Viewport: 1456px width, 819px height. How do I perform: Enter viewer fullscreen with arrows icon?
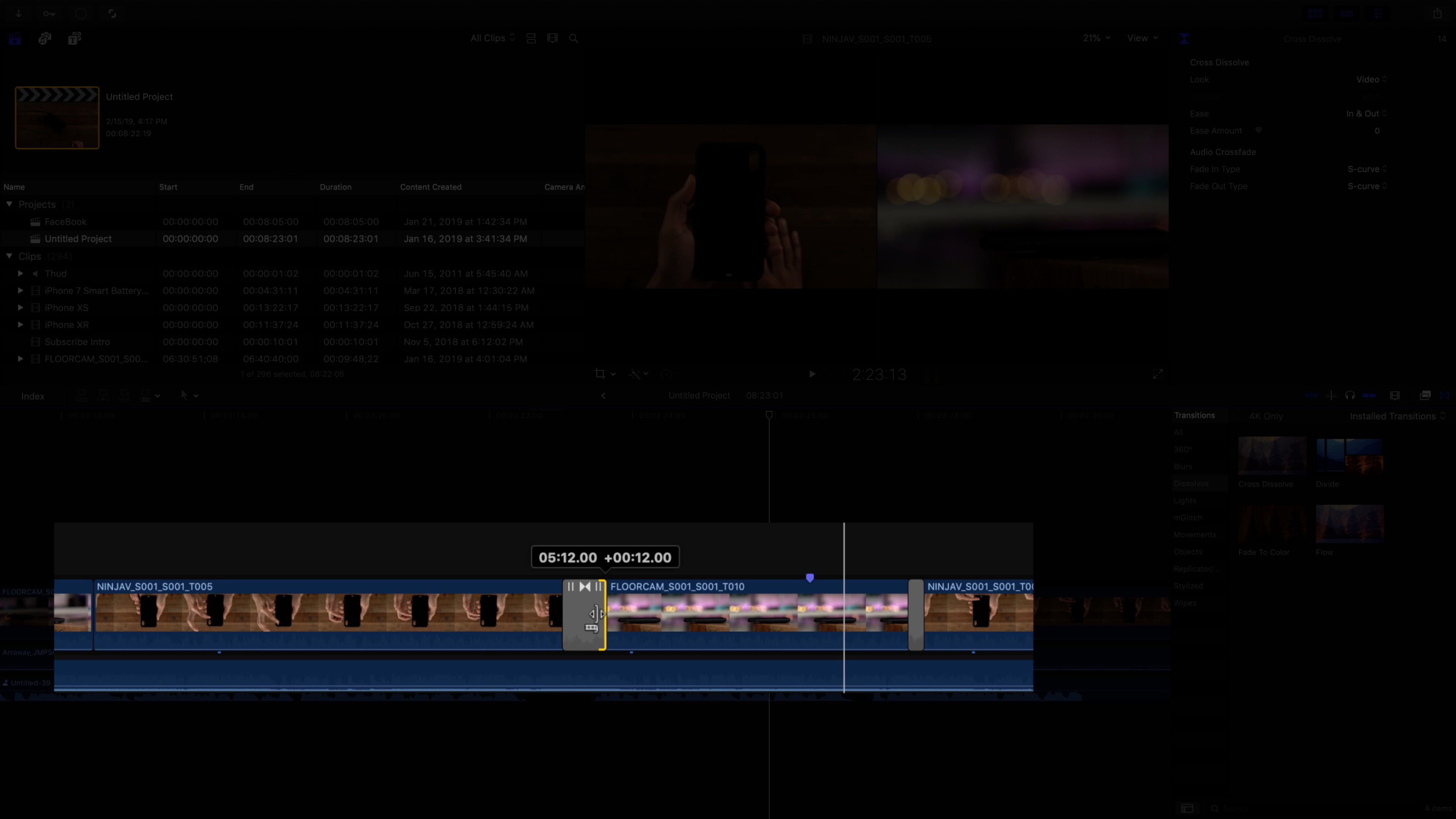pyautogui.click(x=1158, y=374)
